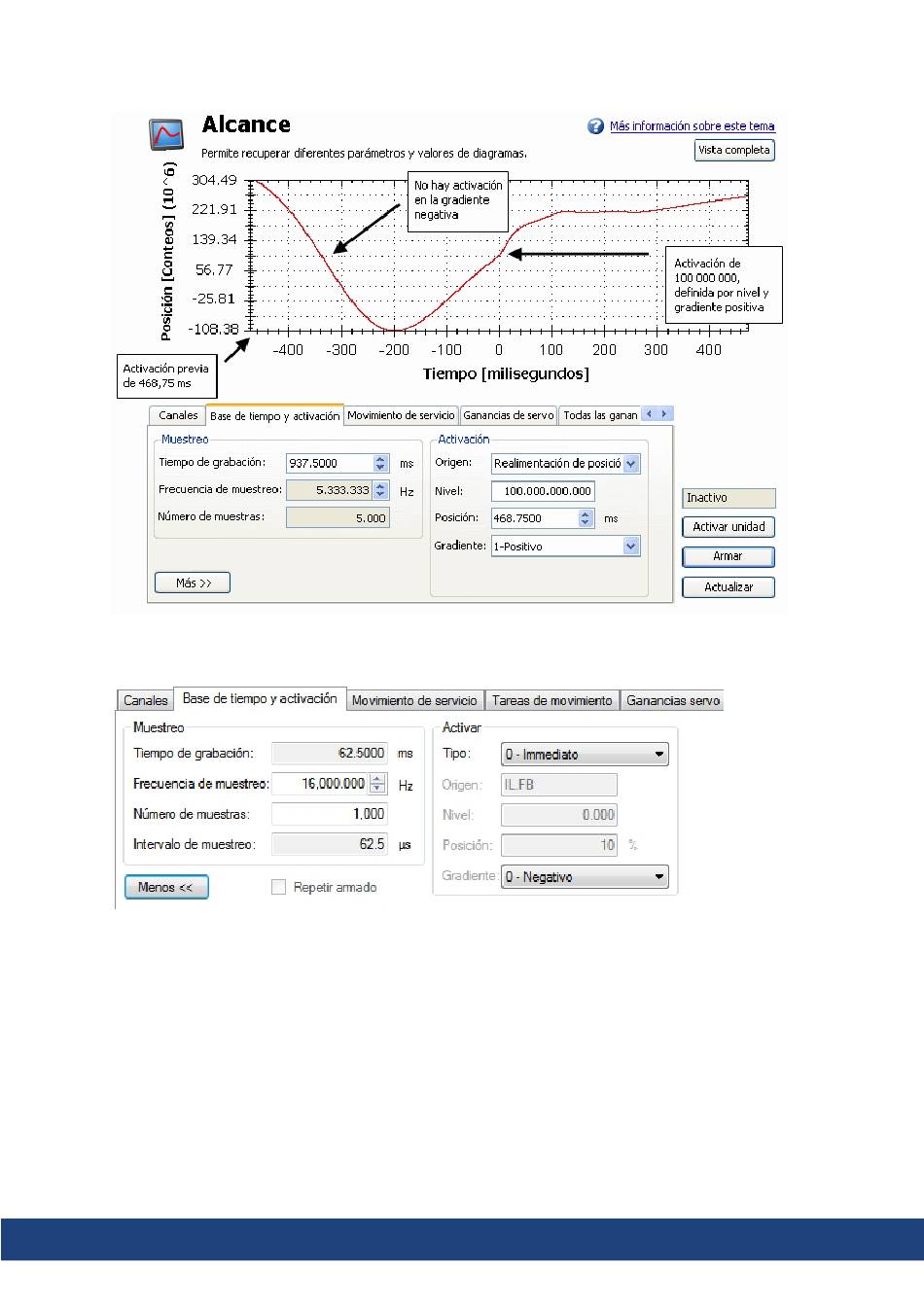The image size is (924, 1307).
Task: Decrease Frecuencia de muestreo 16,000.000 with down arrow
Action: tap(378, 788)
